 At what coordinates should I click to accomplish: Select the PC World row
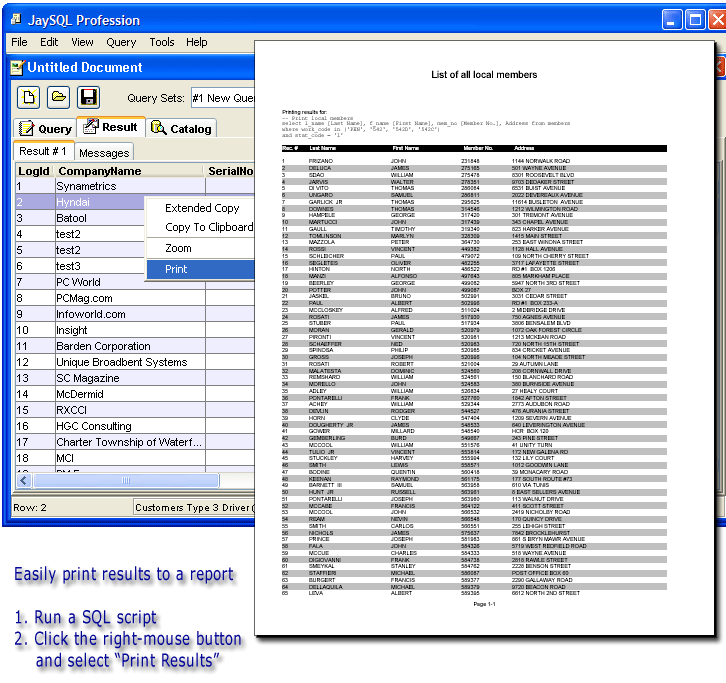coord(135,282)
